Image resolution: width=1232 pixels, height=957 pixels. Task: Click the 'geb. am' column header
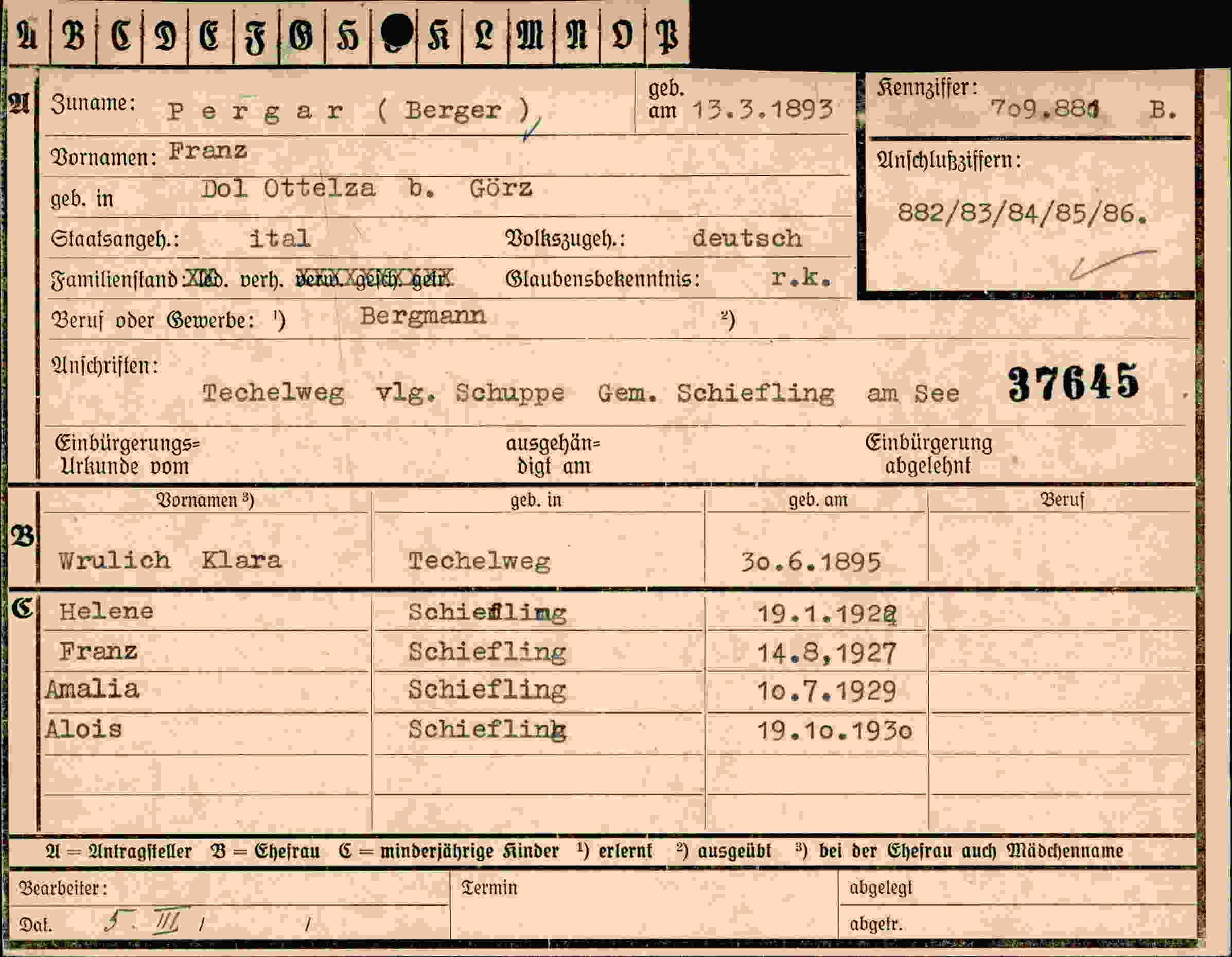click(x=818, y=500)
